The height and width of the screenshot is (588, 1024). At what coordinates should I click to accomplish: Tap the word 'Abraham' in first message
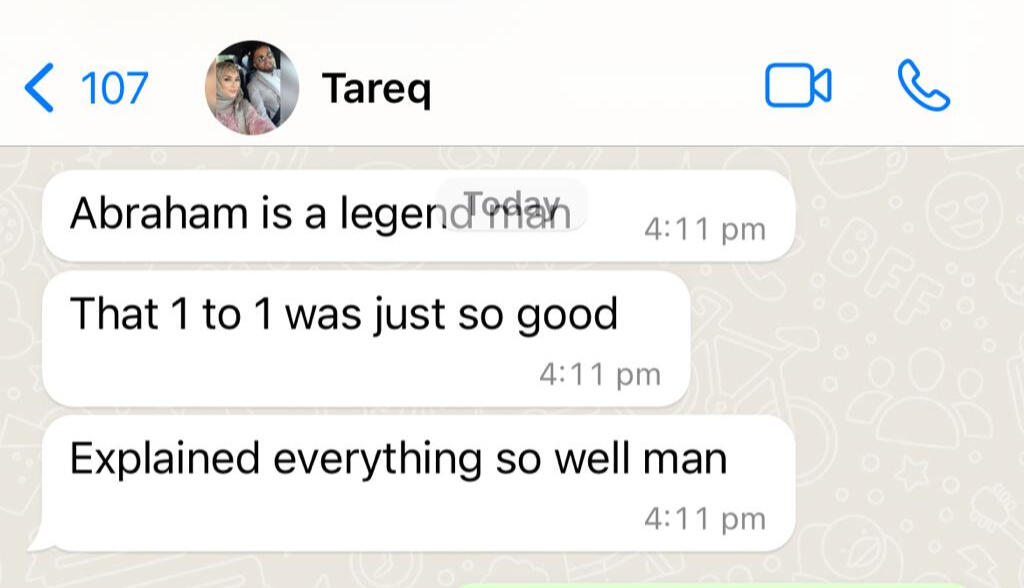159,213
